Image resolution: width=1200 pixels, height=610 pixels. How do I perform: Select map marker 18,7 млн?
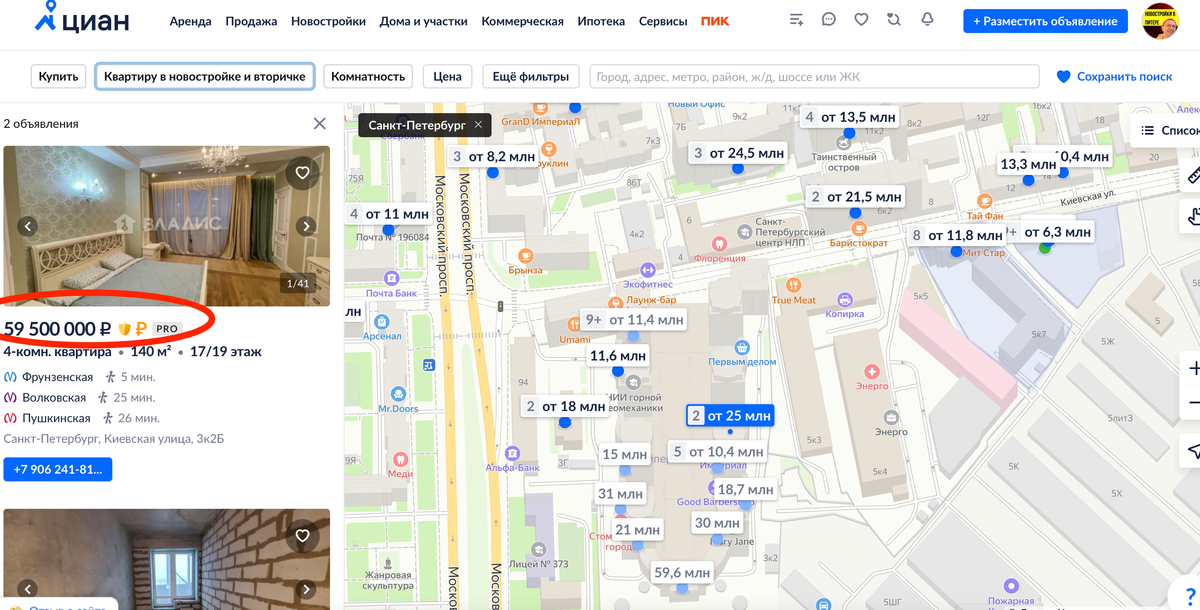(745, 489)
